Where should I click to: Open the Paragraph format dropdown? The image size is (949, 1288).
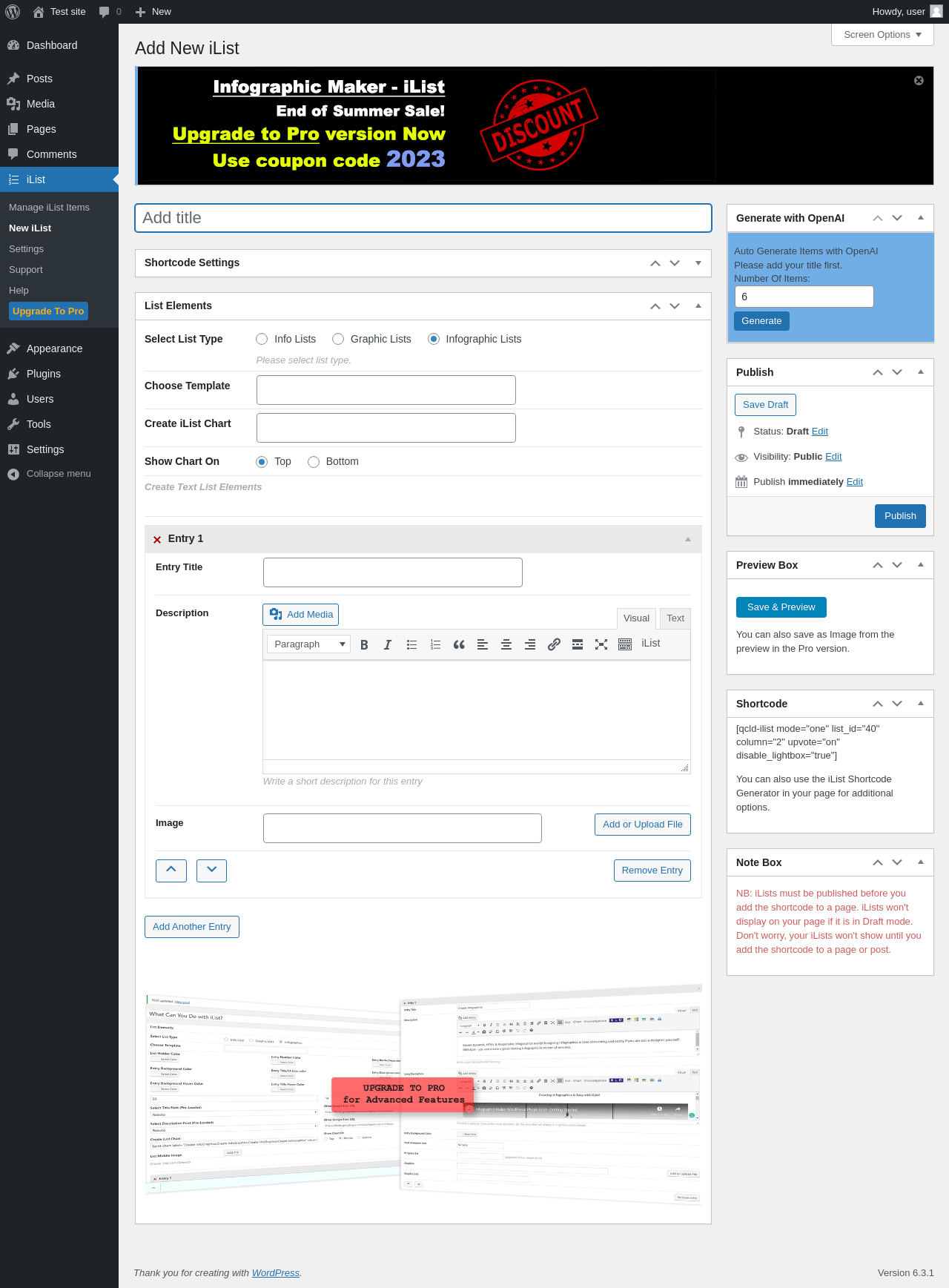point(308,644)
